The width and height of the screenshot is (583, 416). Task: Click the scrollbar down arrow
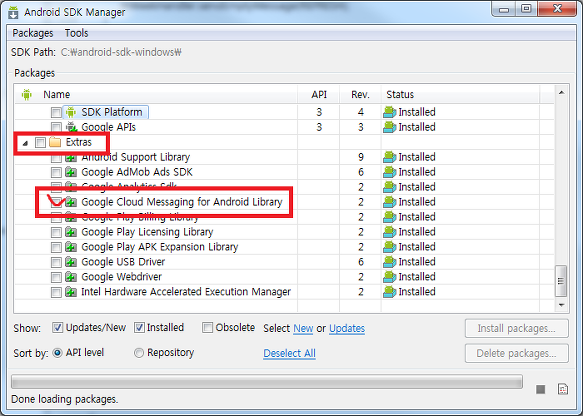[x=561, y=305]
